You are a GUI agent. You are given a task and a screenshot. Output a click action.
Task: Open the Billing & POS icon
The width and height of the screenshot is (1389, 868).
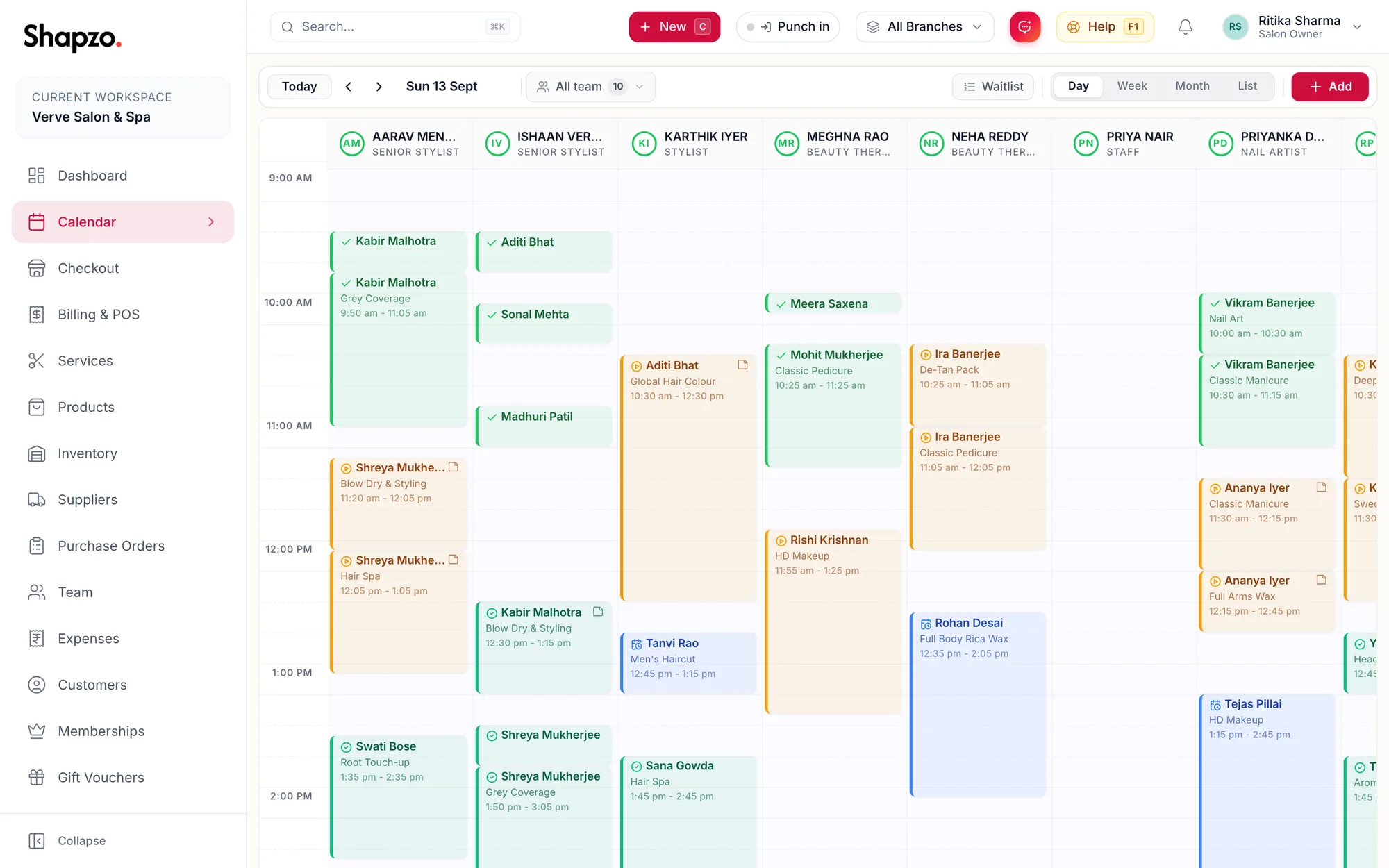point(36,315)
